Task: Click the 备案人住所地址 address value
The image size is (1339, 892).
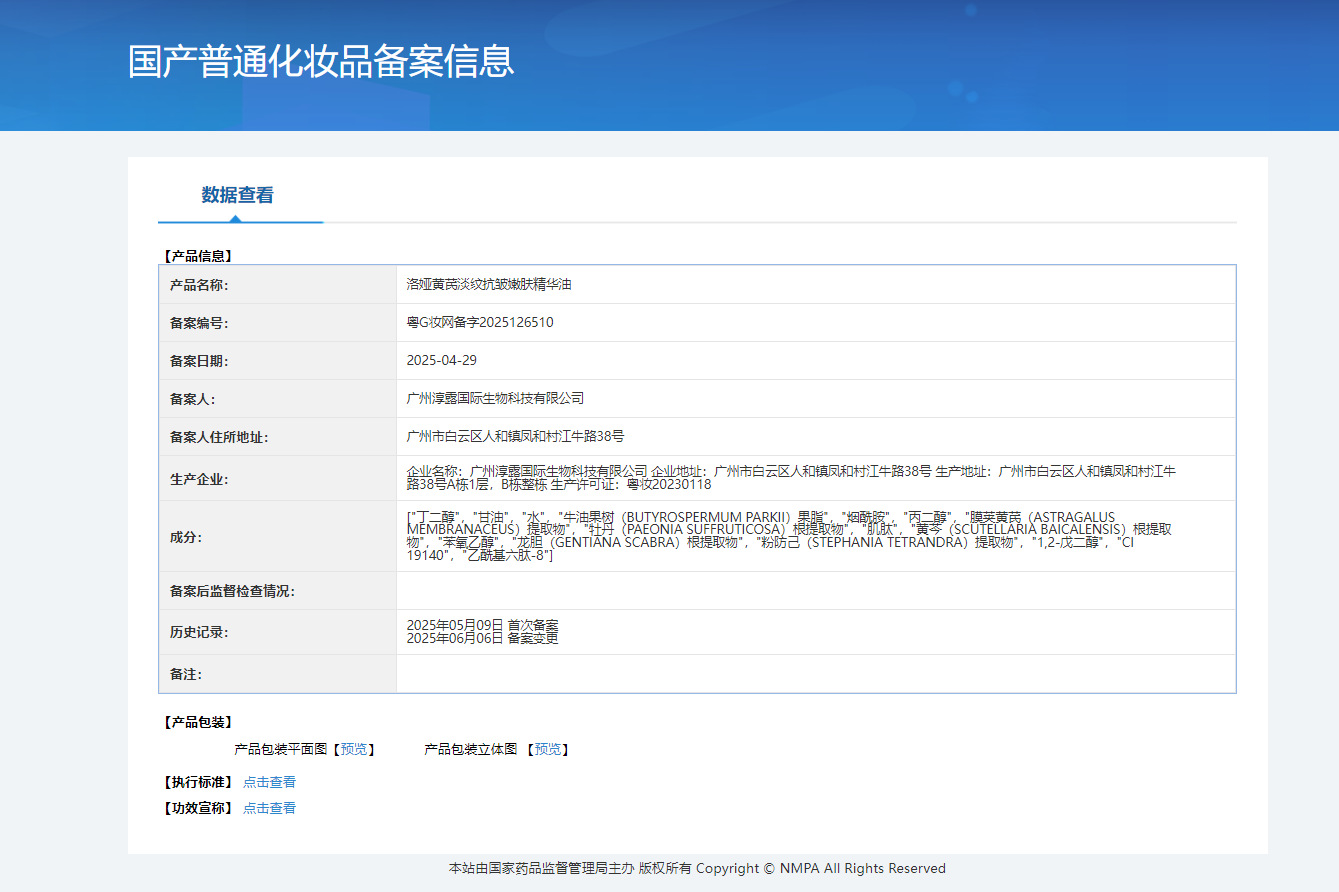Action: click(515, 437)
